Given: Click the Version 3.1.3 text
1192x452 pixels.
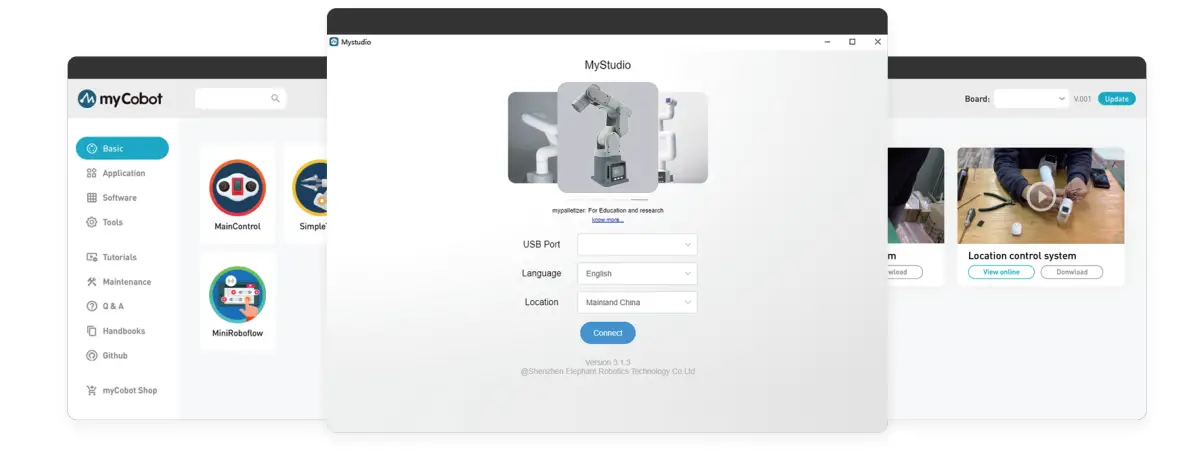Looking at the screenshot, I should click(607, 362).
